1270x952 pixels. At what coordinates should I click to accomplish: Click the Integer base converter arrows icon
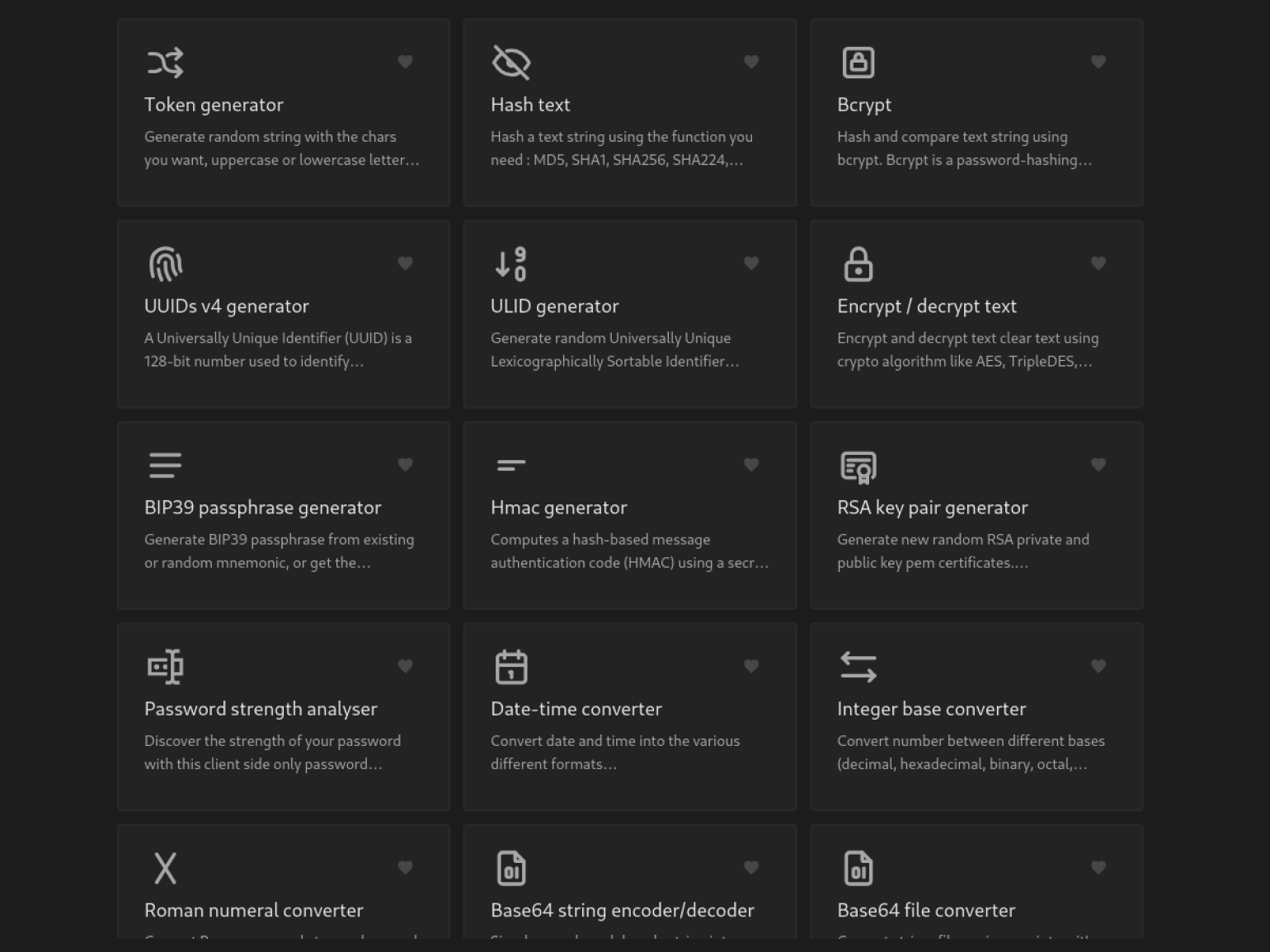[858, 667]
